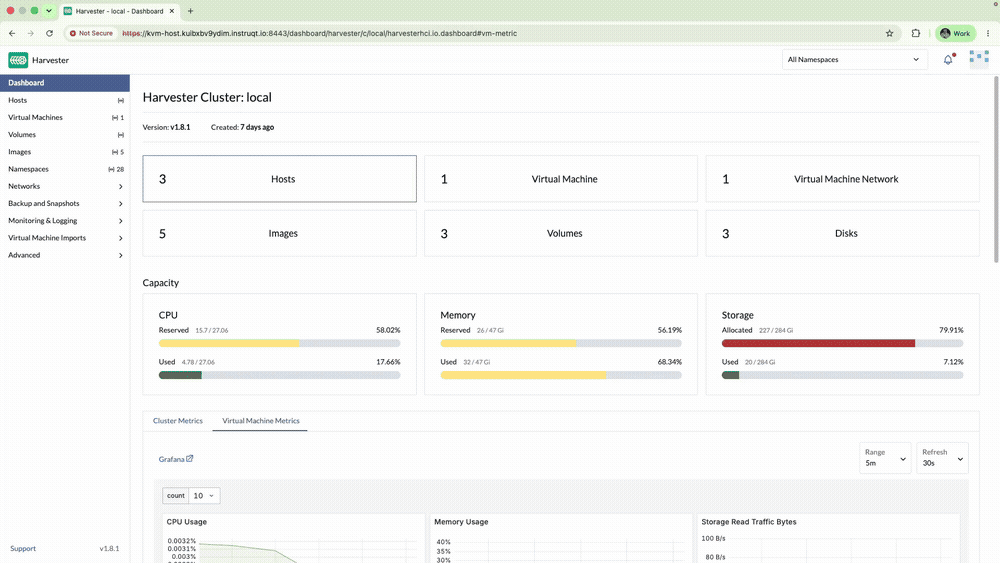Screen dimensions: 1000x563
Task: Open the tab search chevron
Action: click(x=48, y=11)
